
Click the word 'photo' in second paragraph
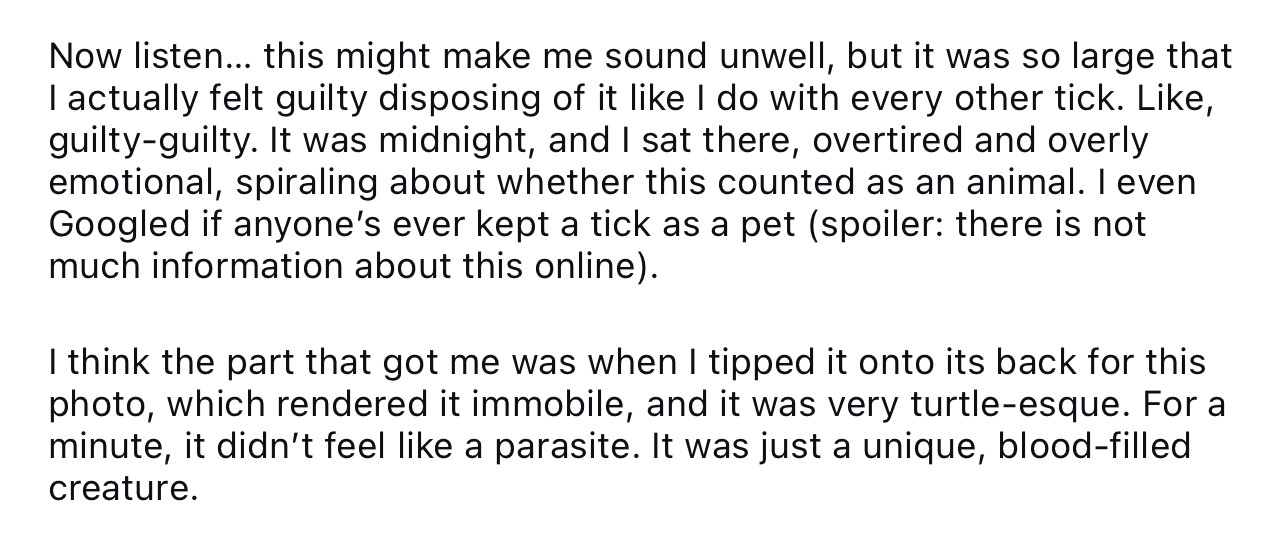tap(98, 404)
